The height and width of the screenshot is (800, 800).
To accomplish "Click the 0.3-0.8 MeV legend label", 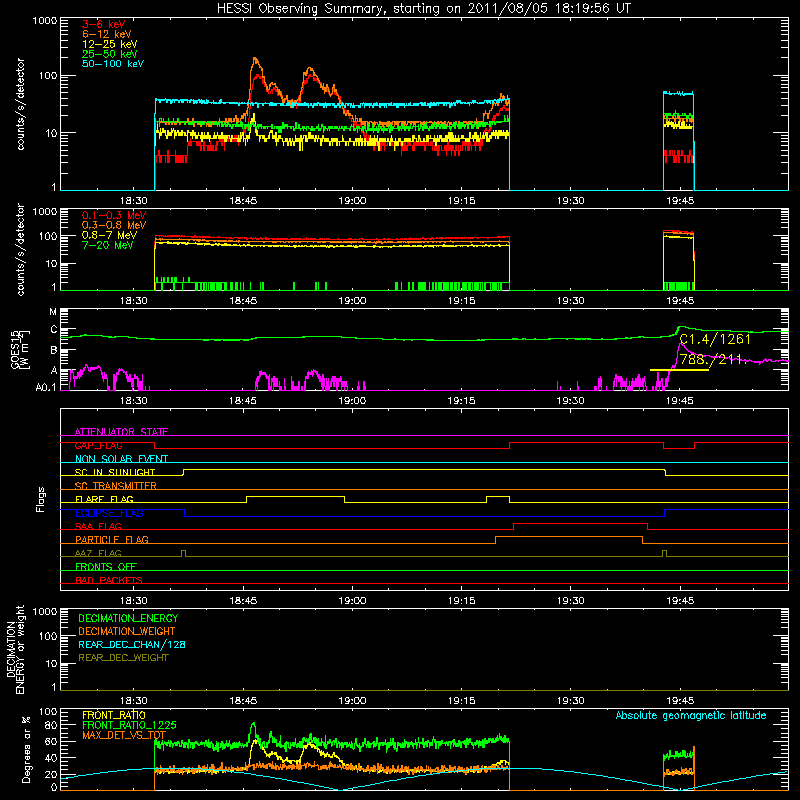I will 114,225.
